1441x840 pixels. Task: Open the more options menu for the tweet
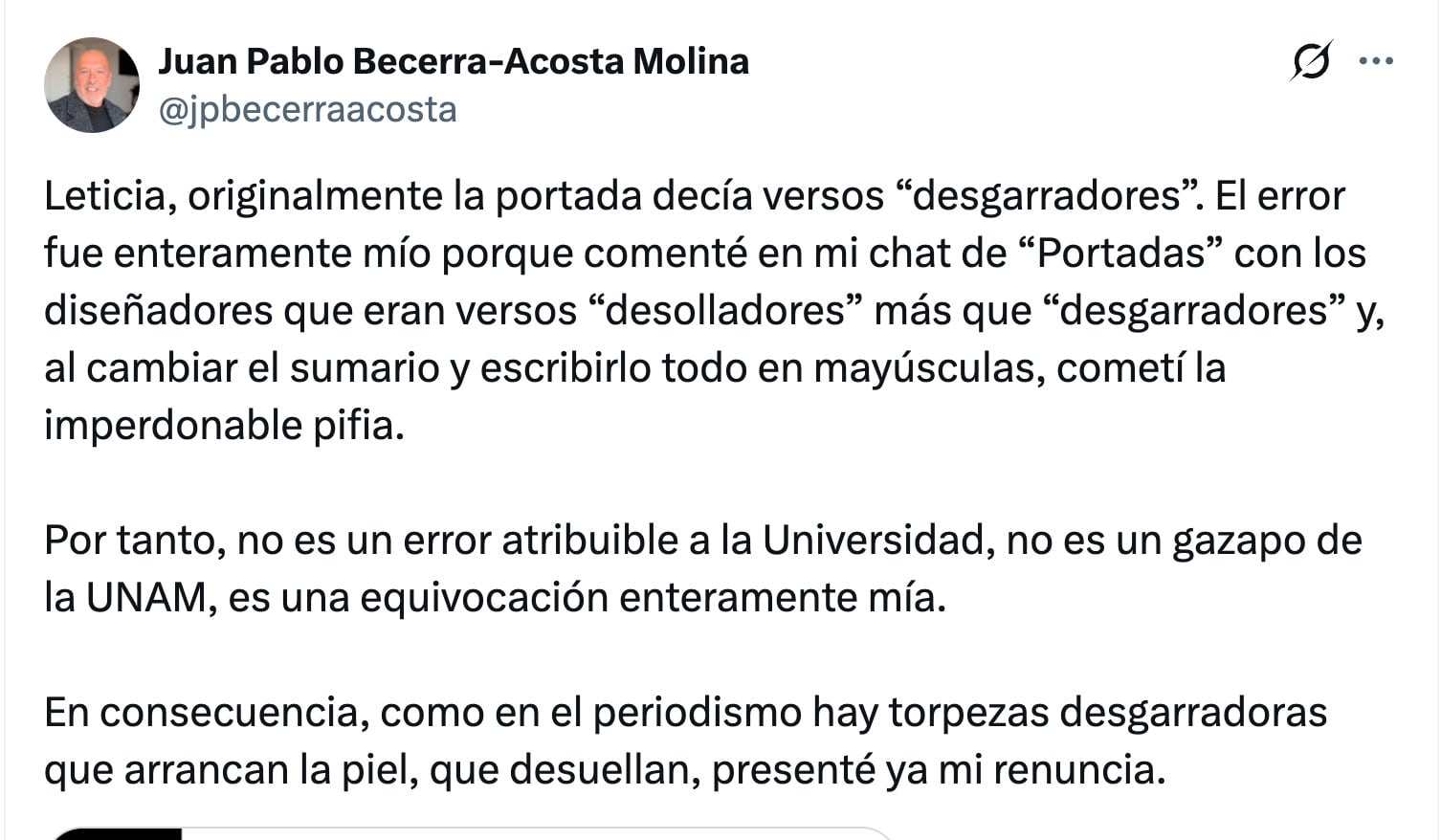tap(1376, 59)
